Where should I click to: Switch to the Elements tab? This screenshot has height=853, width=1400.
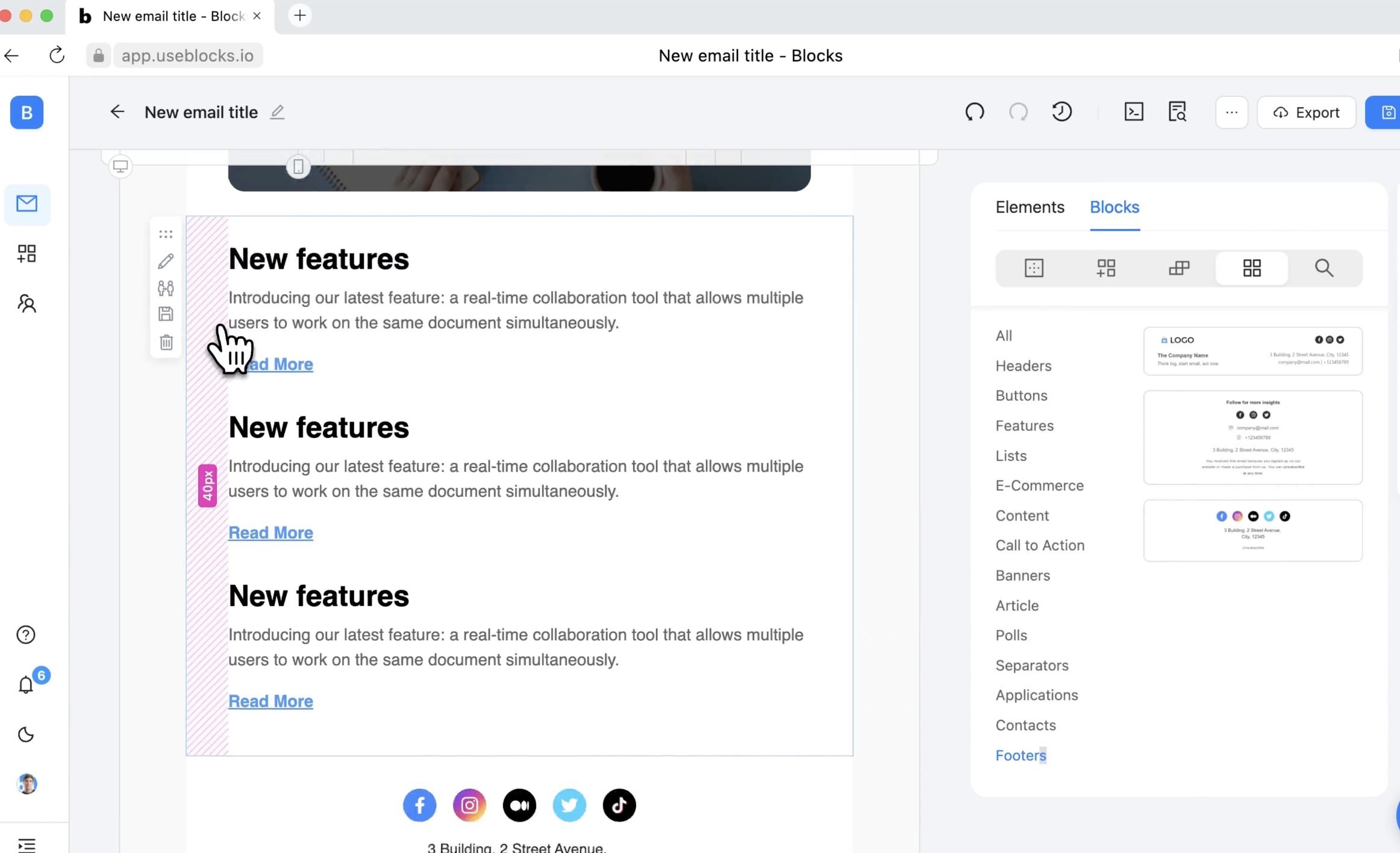click(1030, 207)
